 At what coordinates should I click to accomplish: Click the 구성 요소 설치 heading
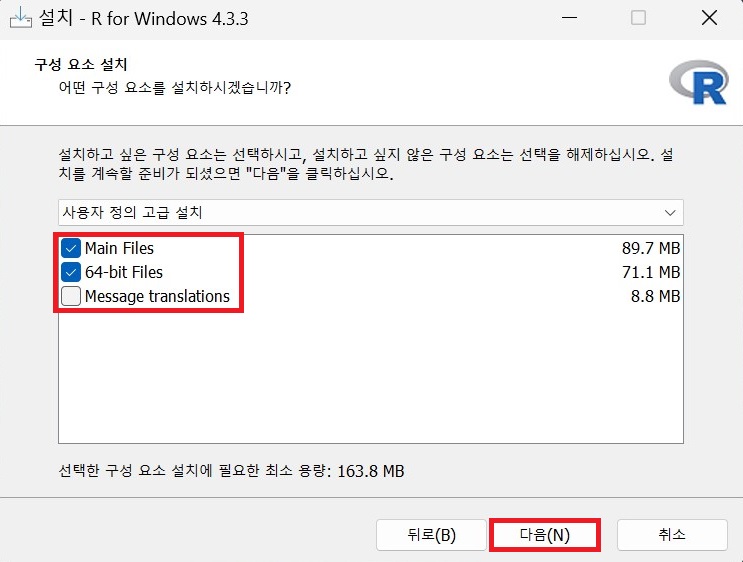[81, 64]
